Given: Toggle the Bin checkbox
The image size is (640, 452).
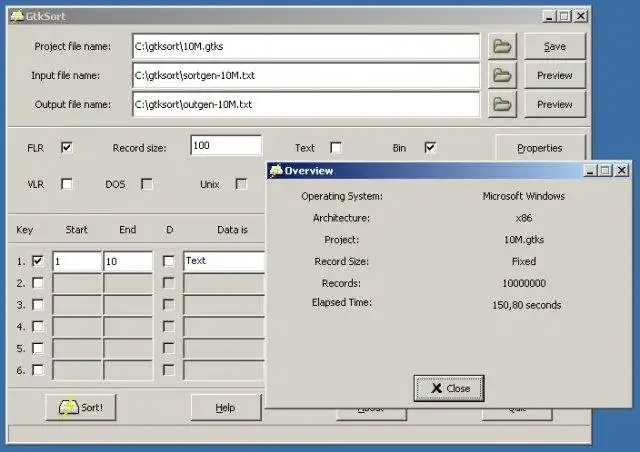Looking at the screenshot, I should (430, 147).
